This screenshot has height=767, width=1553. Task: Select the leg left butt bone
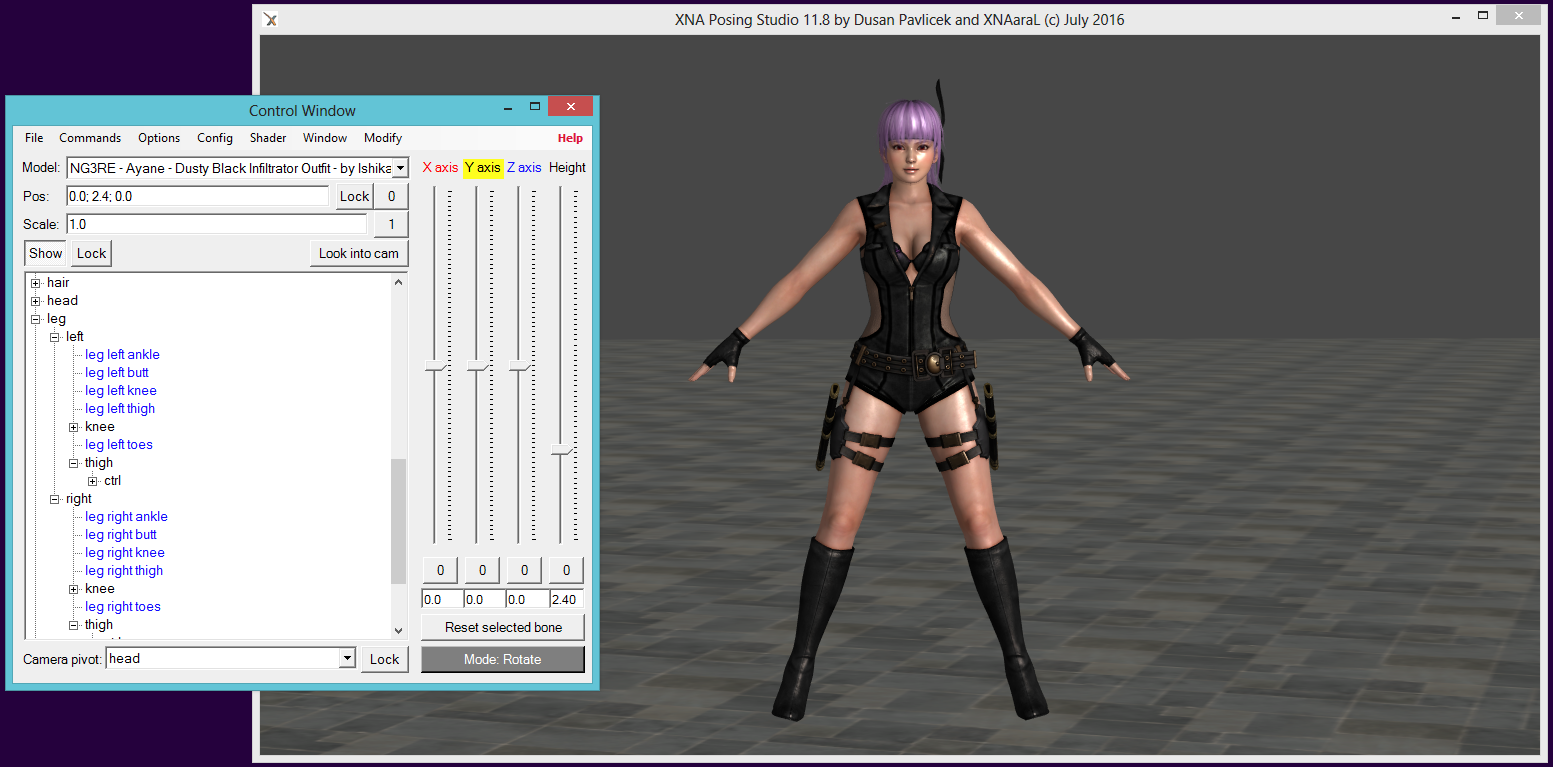[x=117, y=373]
